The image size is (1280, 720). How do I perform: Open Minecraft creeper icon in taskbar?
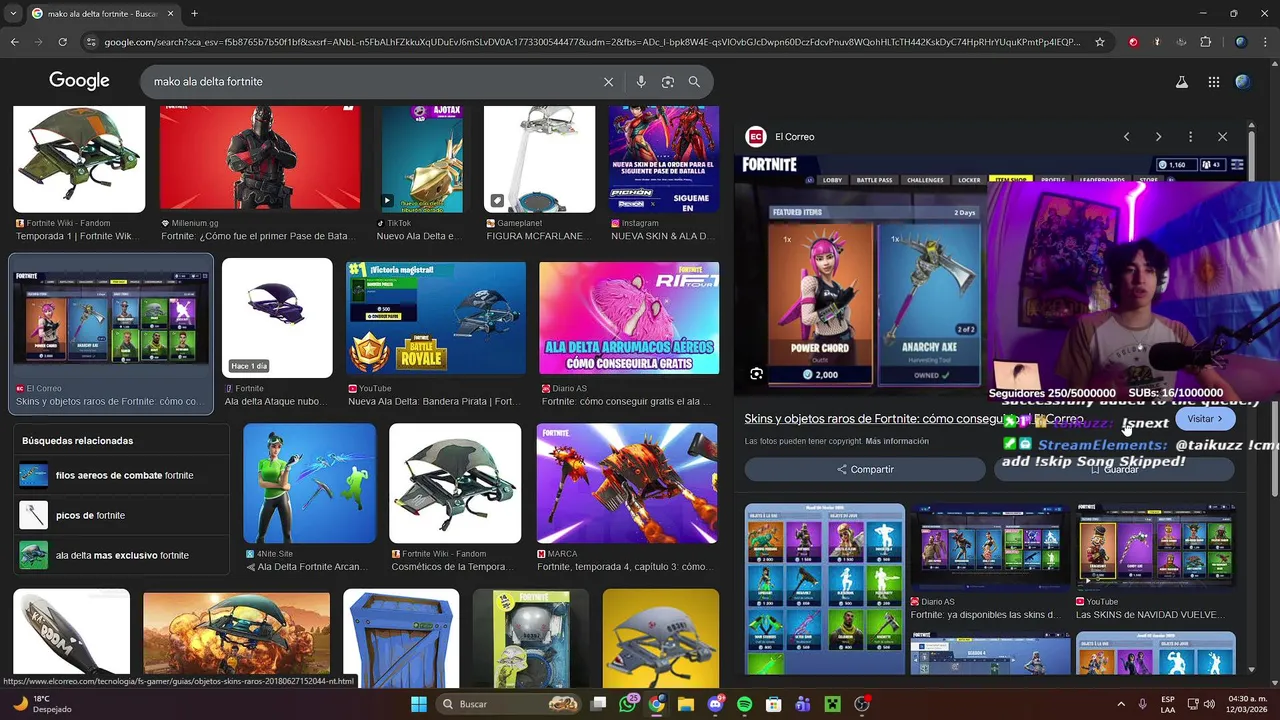(x=832, y=704)
